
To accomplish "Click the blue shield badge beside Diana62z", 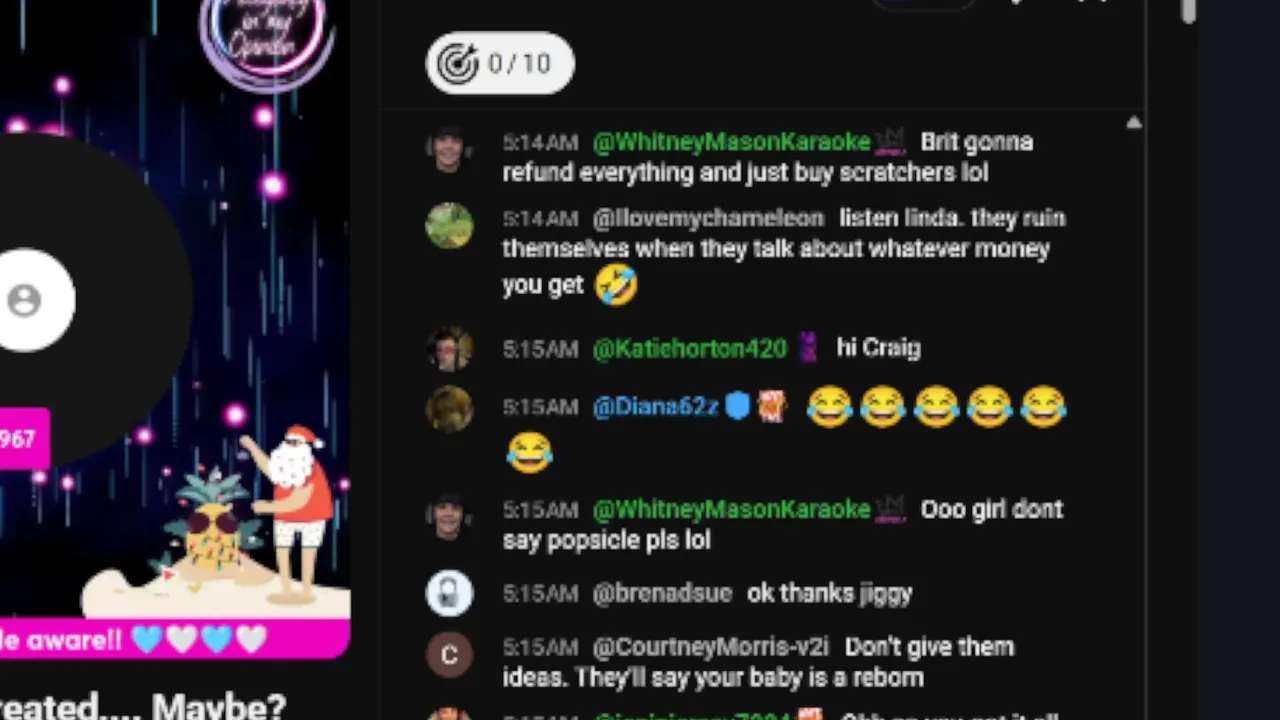I will (x=737, y=406).
